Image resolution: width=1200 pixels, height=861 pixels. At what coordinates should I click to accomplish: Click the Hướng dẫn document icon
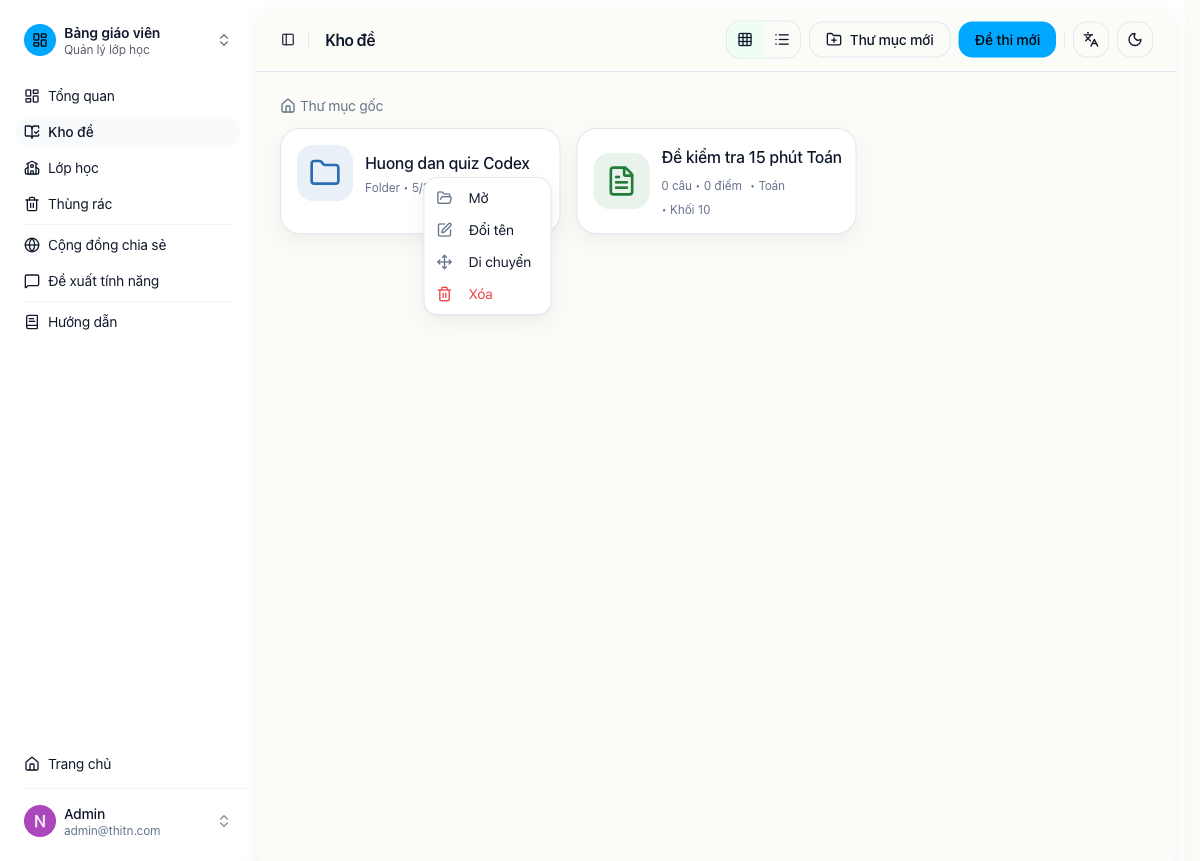tap(32, 322)
